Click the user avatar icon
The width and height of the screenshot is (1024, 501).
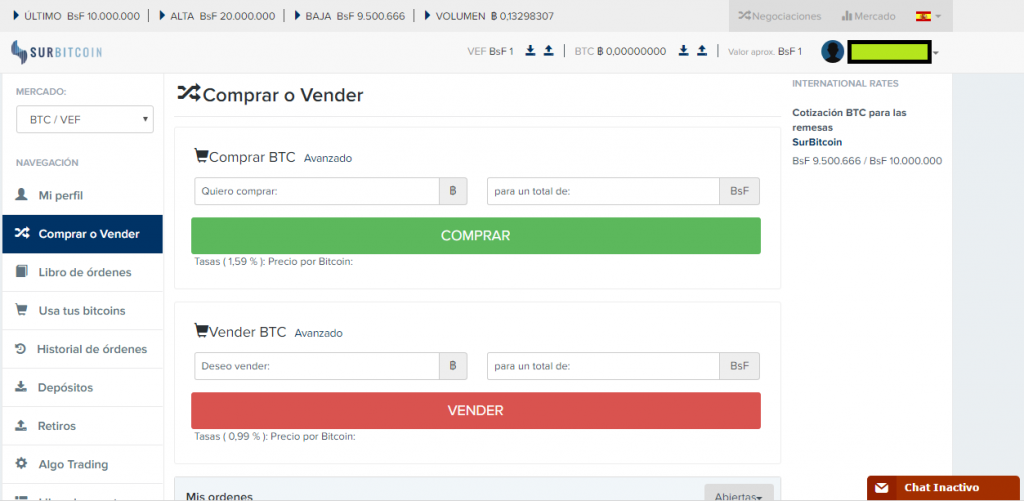coord(833,51)
